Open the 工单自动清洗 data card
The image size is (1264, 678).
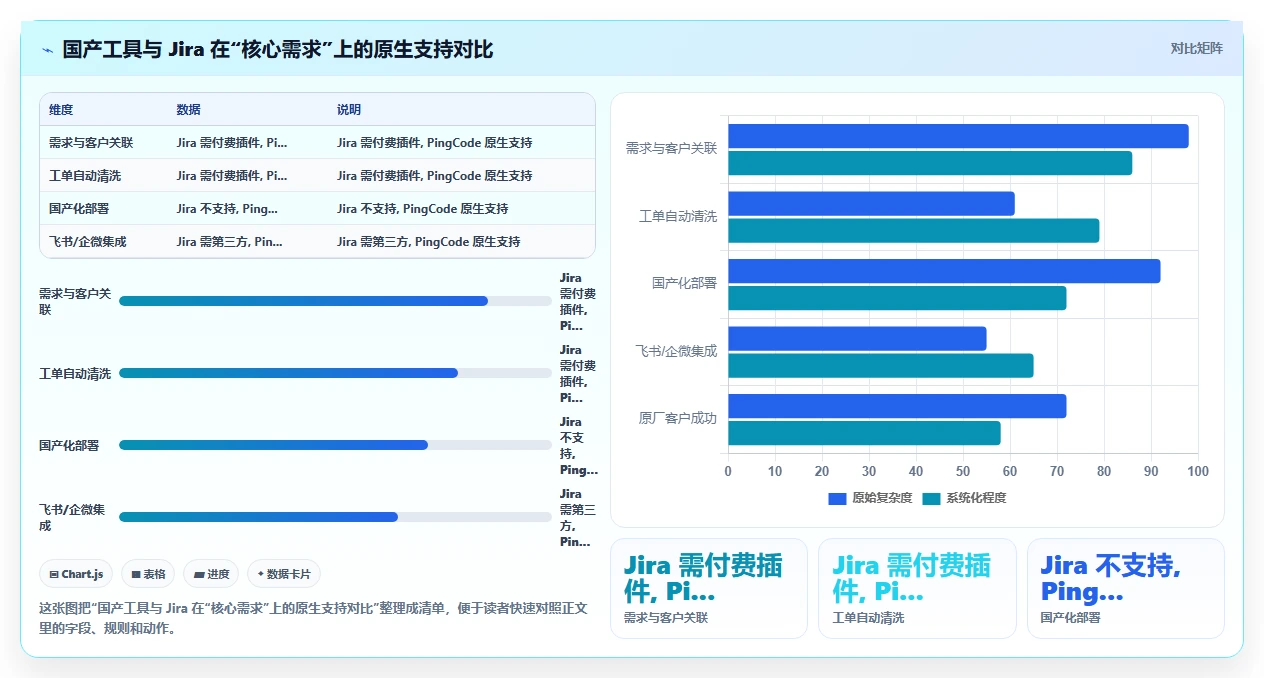tap(917, 588)
